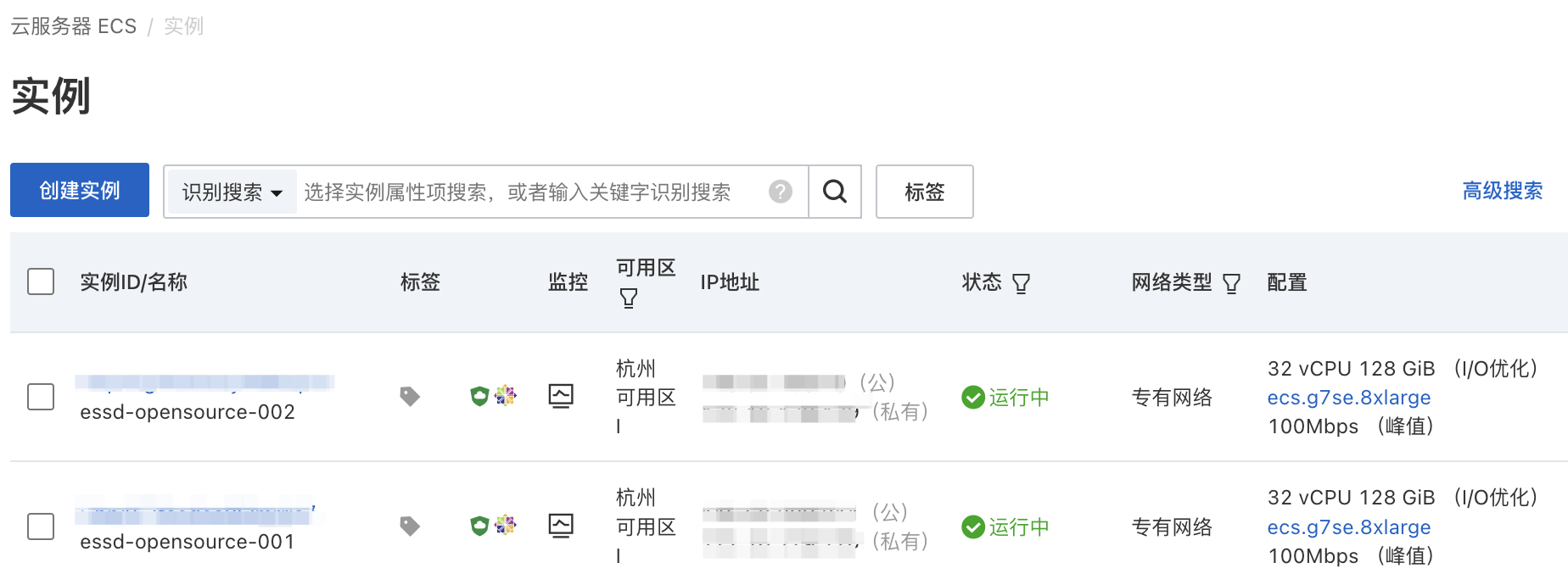Click the help question mark in the search bar
Image resolution: width=1568 pixels, height=585 pixels.
779,192
